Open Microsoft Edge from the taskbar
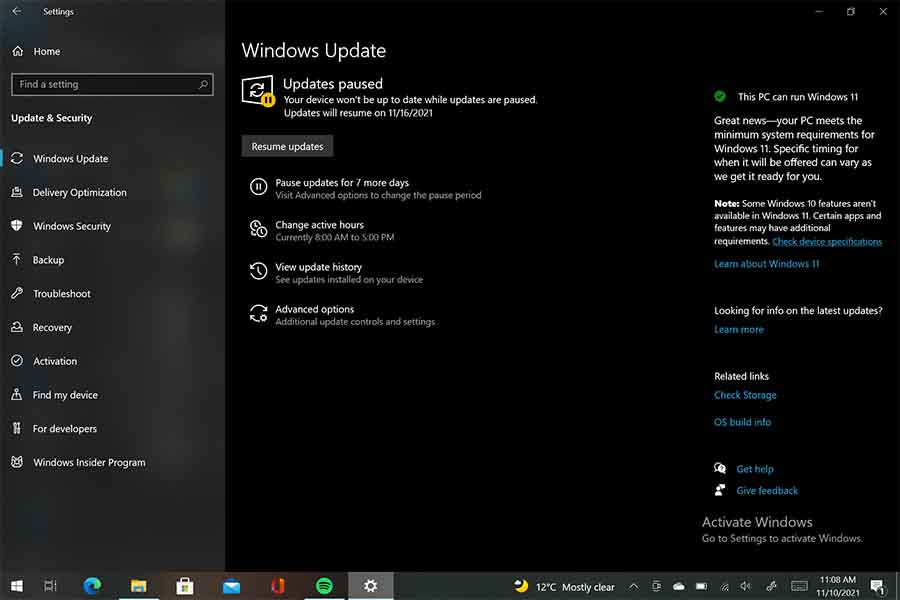The width and height of the screenshot is (900, 600). click(92, 586)
